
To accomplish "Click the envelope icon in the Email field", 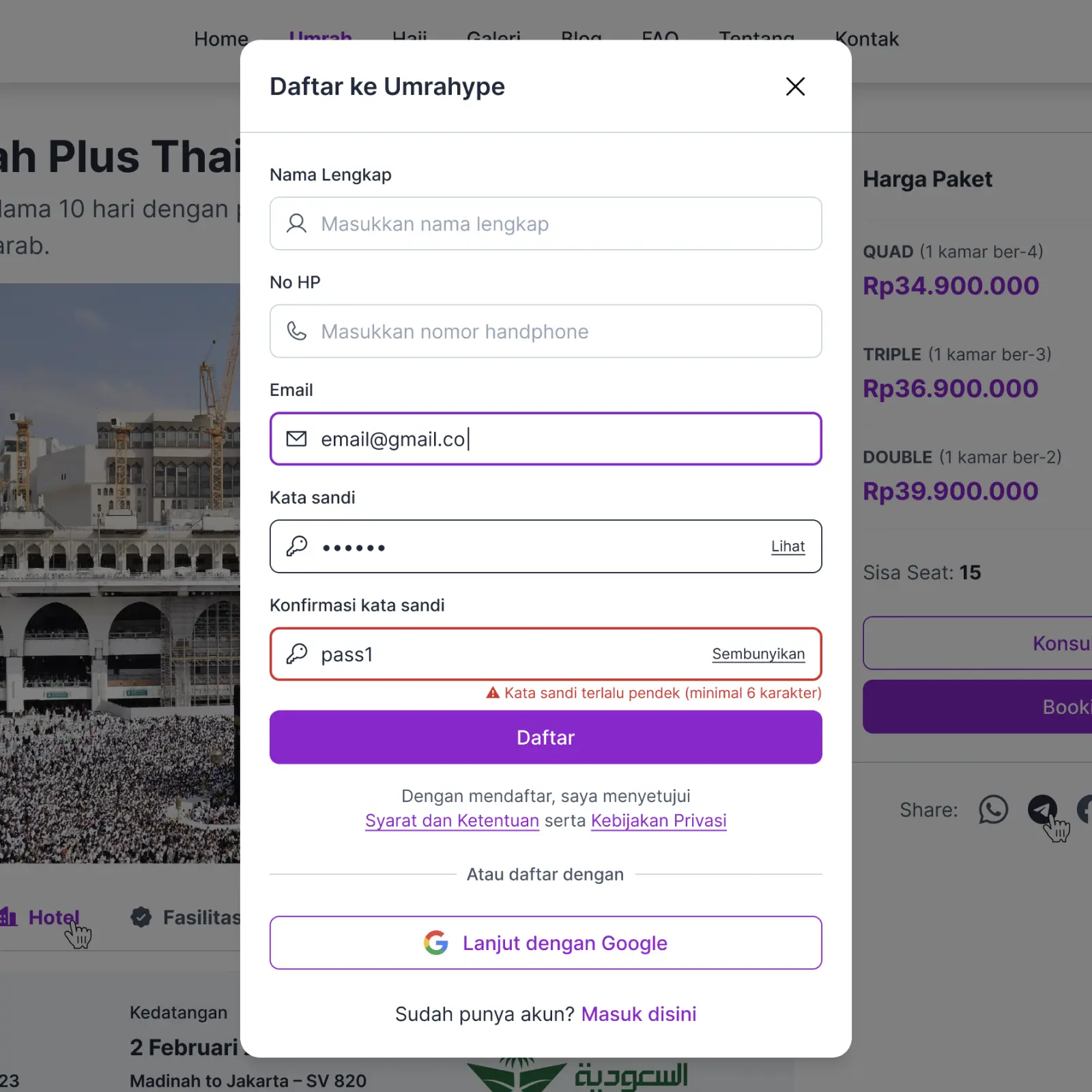I will click(x=296, y=439).
